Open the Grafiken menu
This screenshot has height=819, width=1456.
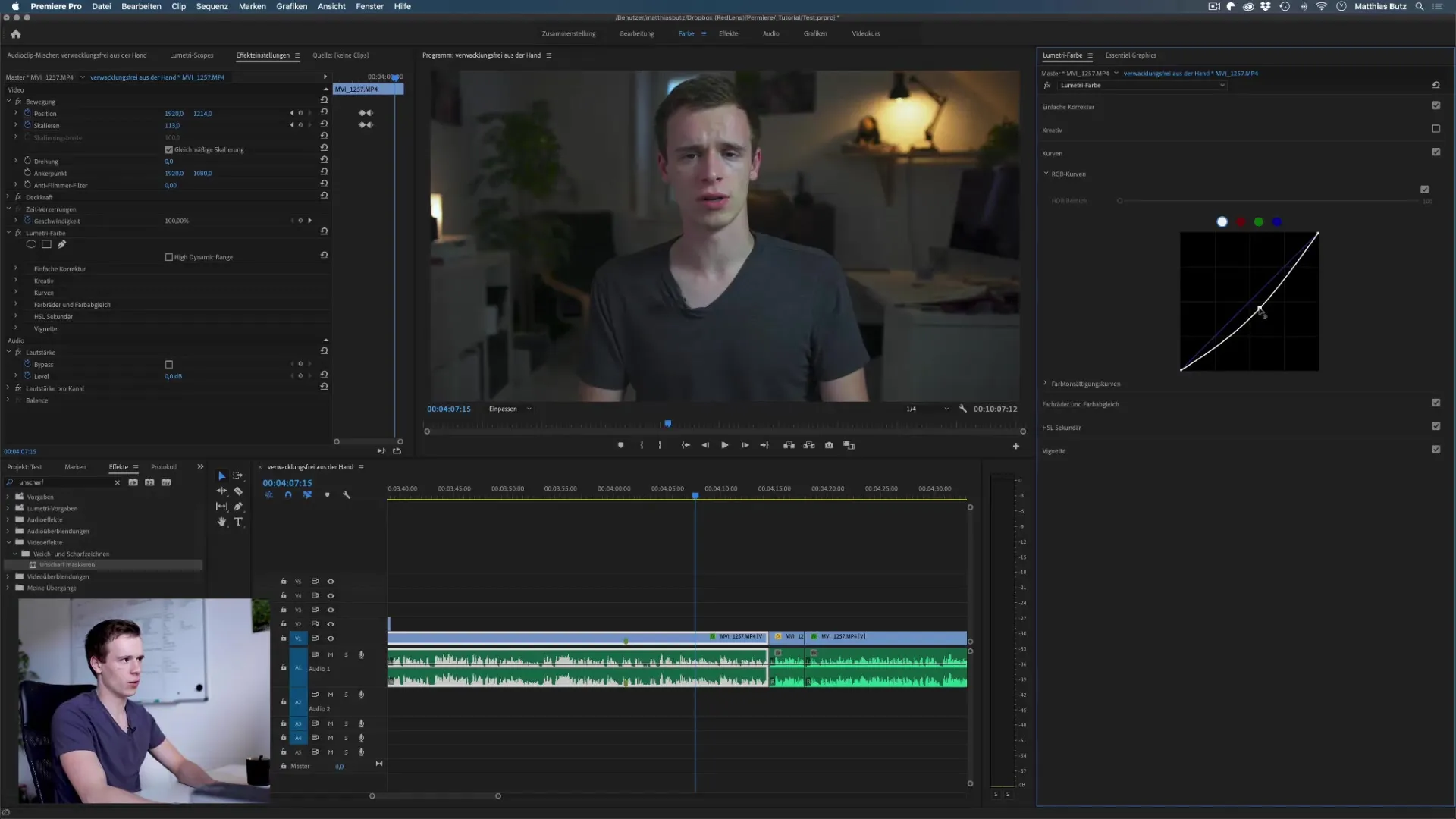point(291,6)
